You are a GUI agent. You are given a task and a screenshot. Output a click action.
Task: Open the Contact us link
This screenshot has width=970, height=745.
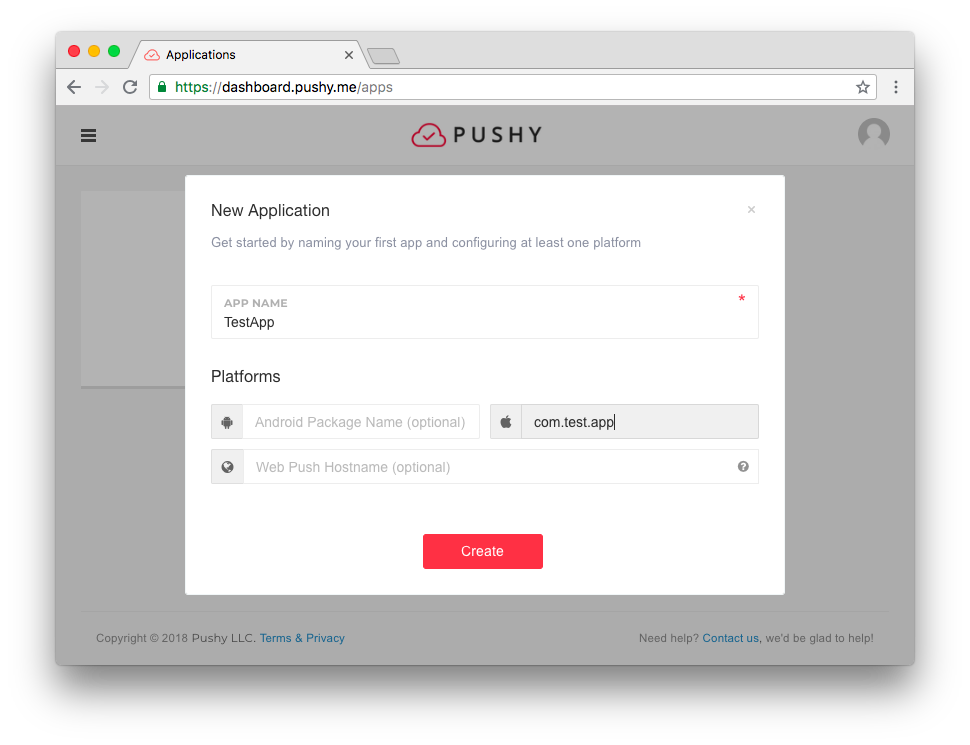pos(731,638)
